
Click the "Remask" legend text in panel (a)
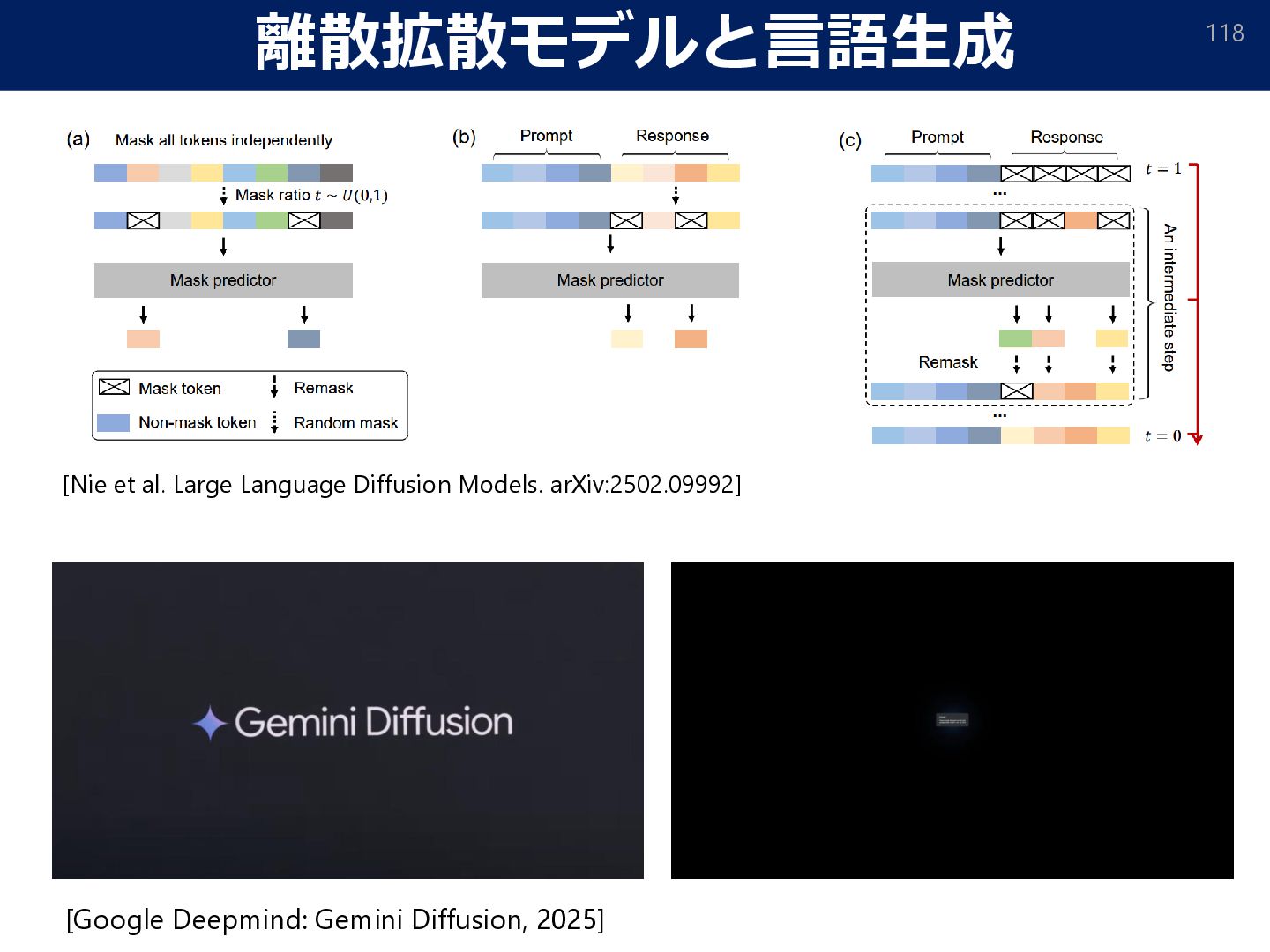324,388
